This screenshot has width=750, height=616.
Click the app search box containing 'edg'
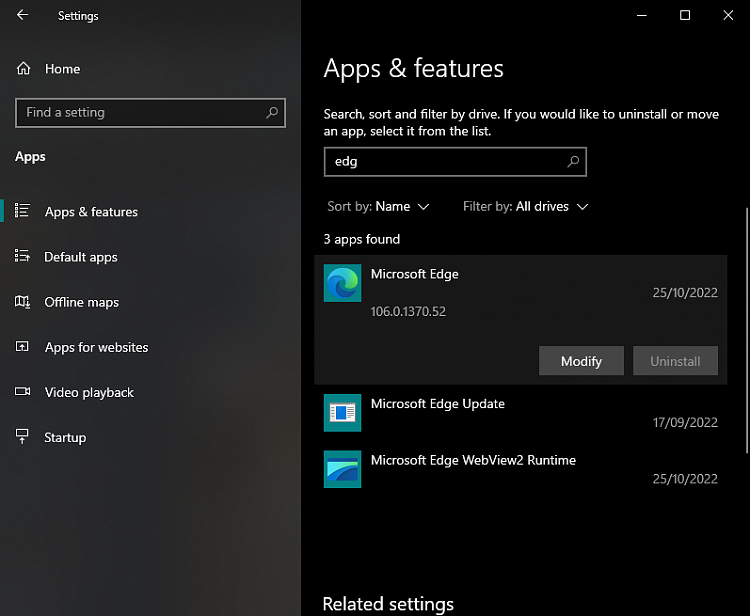coord(455,162)
